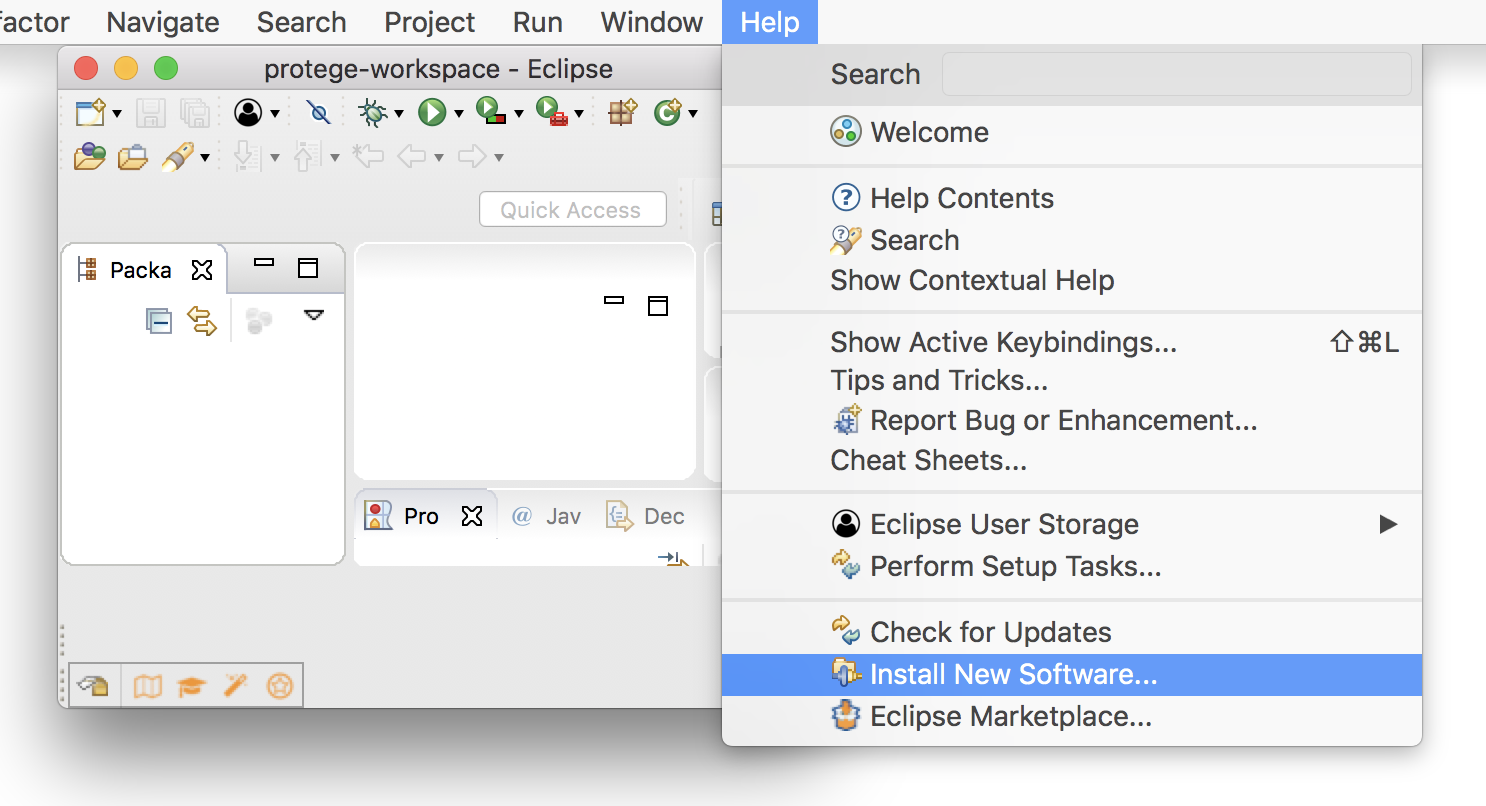1486x806 pixels.
Task: Click the Coverage run icon with red-green bar
Action: point(492,111)
